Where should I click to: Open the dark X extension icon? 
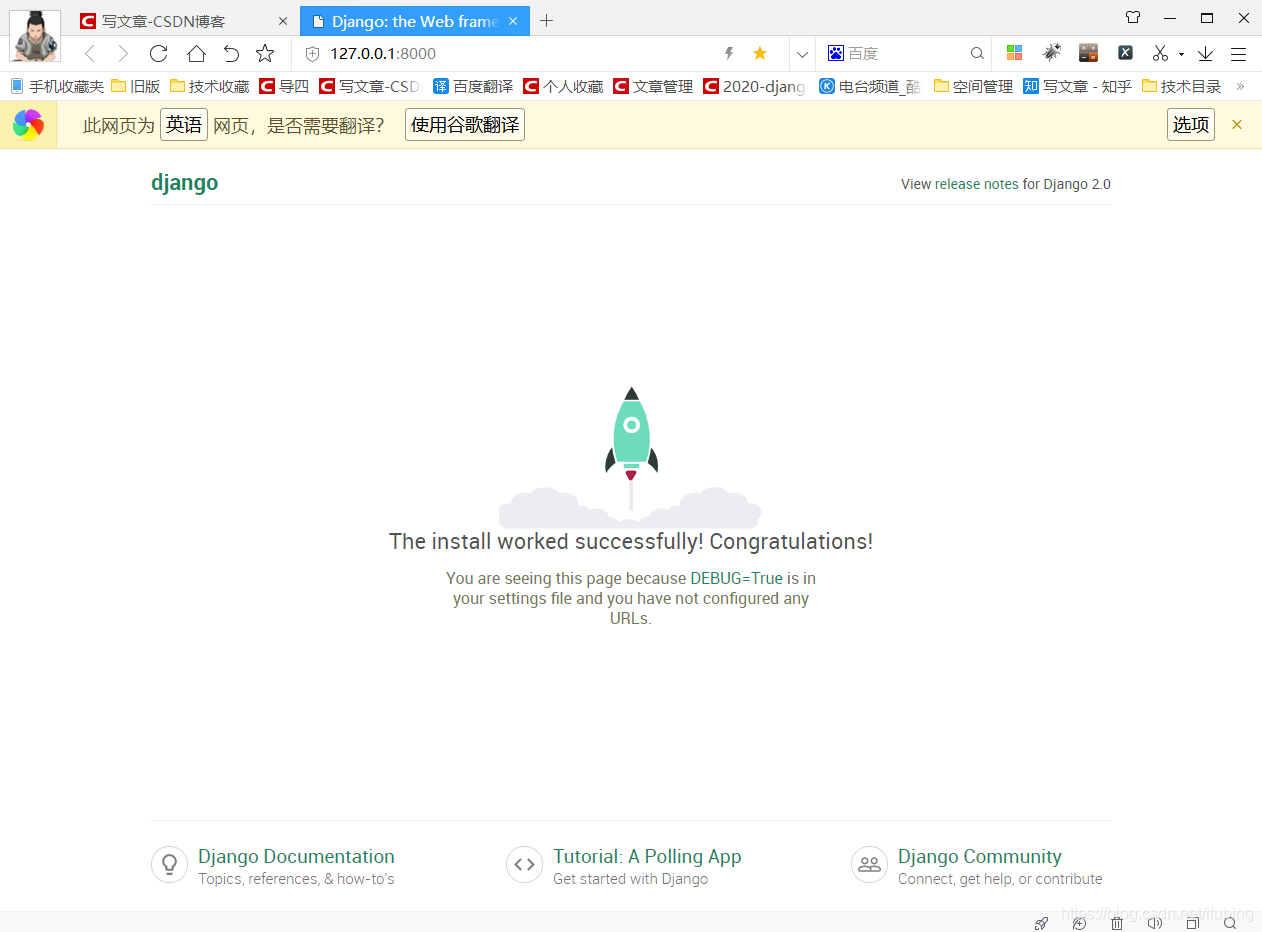tap(1125, 53)
